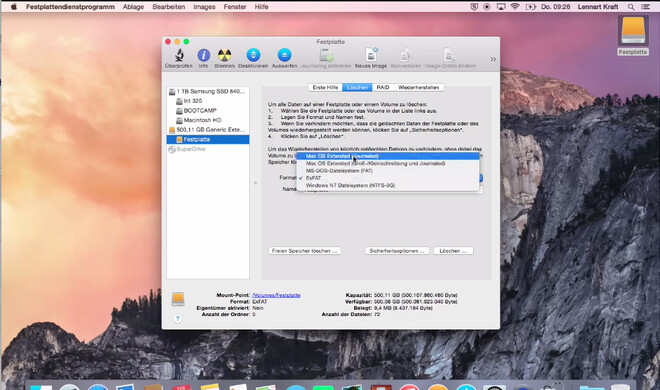Choose MS-DOS-Dateisystem (FAT) format

point(388,171)
